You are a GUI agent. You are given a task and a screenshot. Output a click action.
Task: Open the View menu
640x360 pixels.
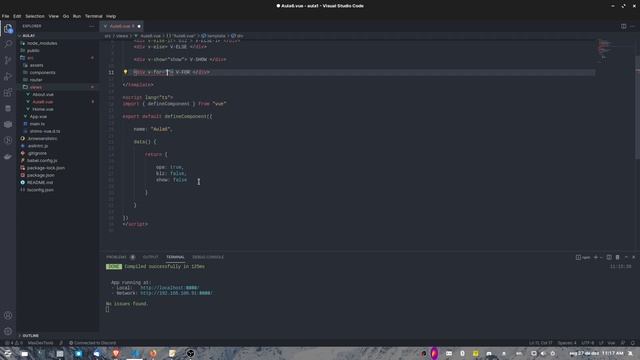click(x=53, y=16)
